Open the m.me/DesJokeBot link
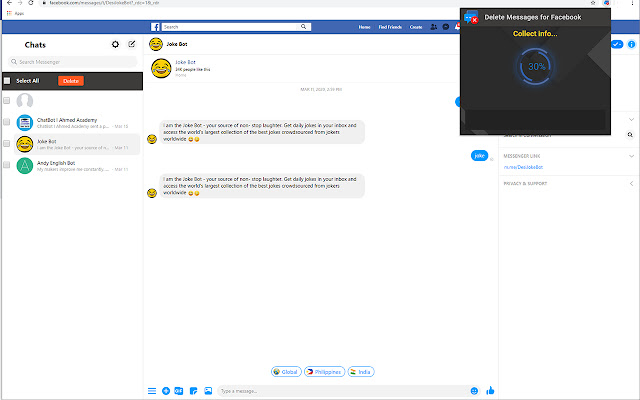Viewport: 640px width, 400px height. (523, 167)
